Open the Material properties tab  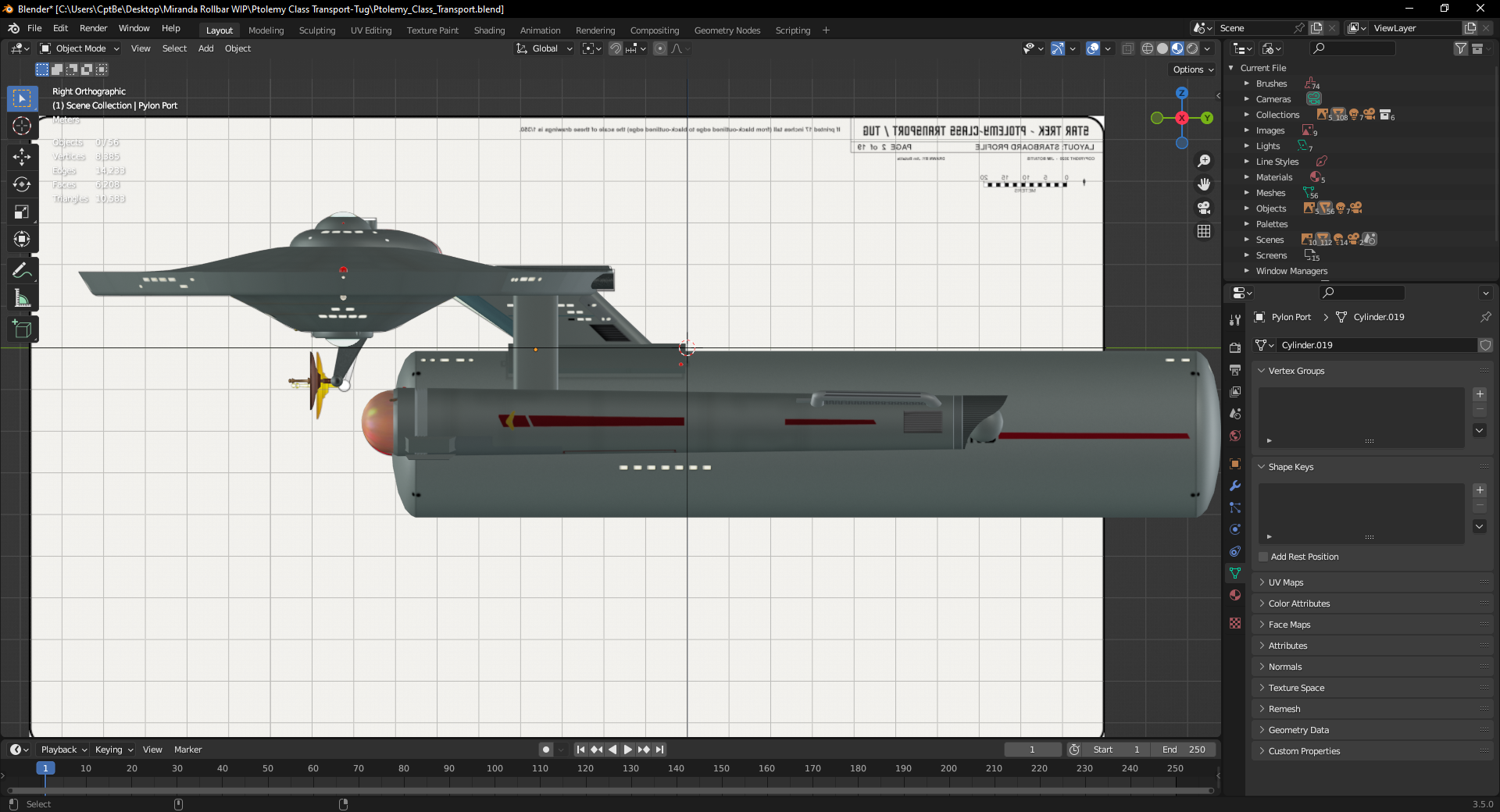click(x=1235, y=595)
